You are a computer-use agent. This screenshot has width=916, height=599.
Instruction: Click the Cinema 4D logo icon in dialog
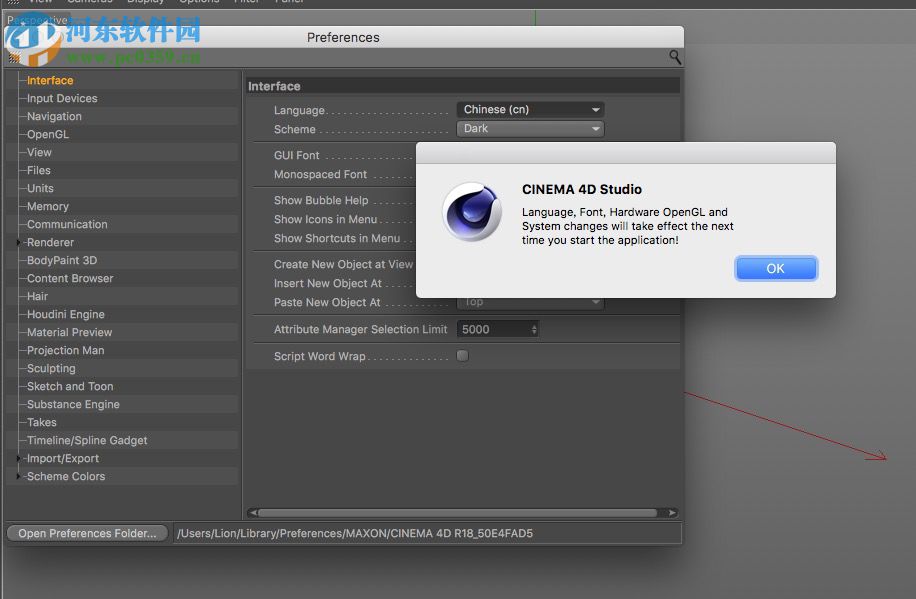coord(472,212)
